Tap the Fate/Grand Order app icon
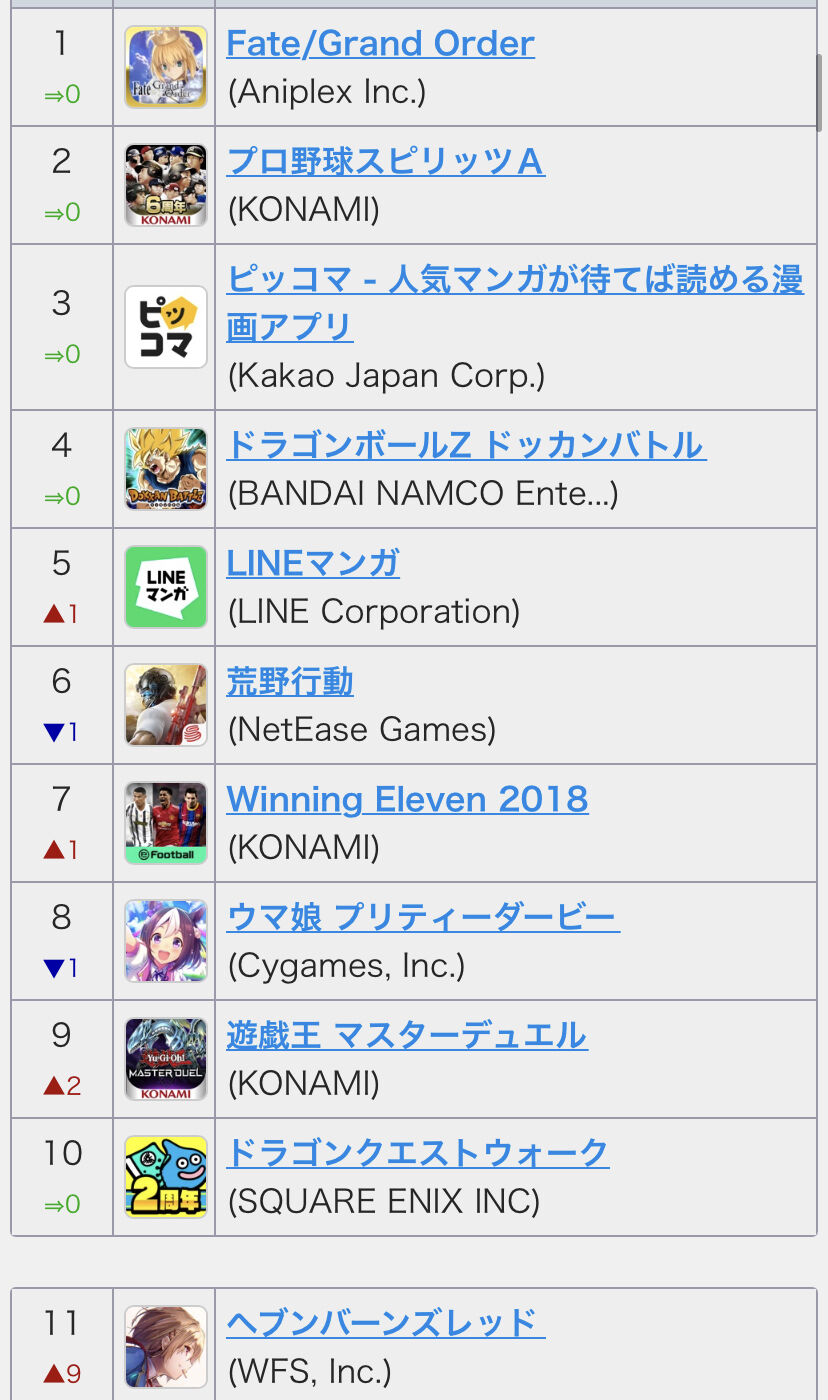Viewport: 828px width, 1400px height. coord(166,67)
